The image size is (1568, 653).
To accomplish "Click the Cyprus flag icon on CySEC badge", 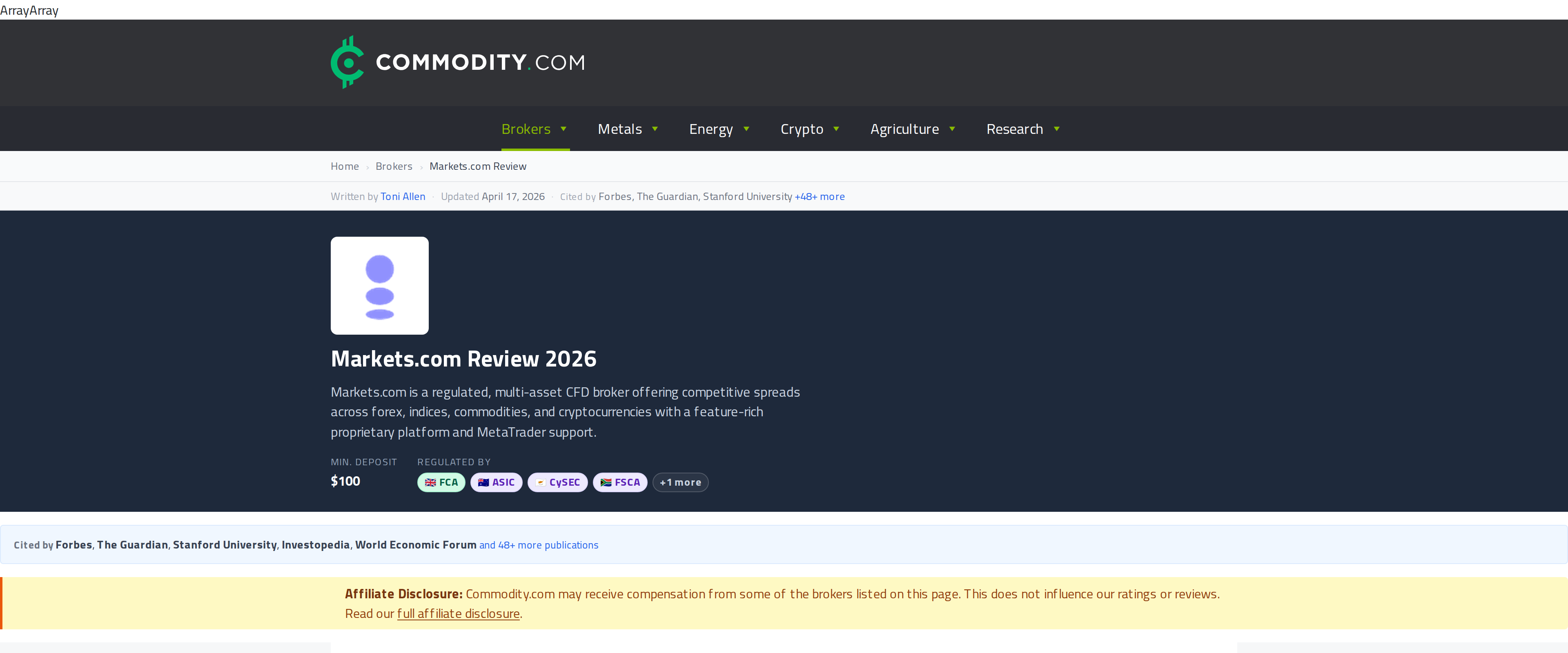I will [x=541, y=482].
